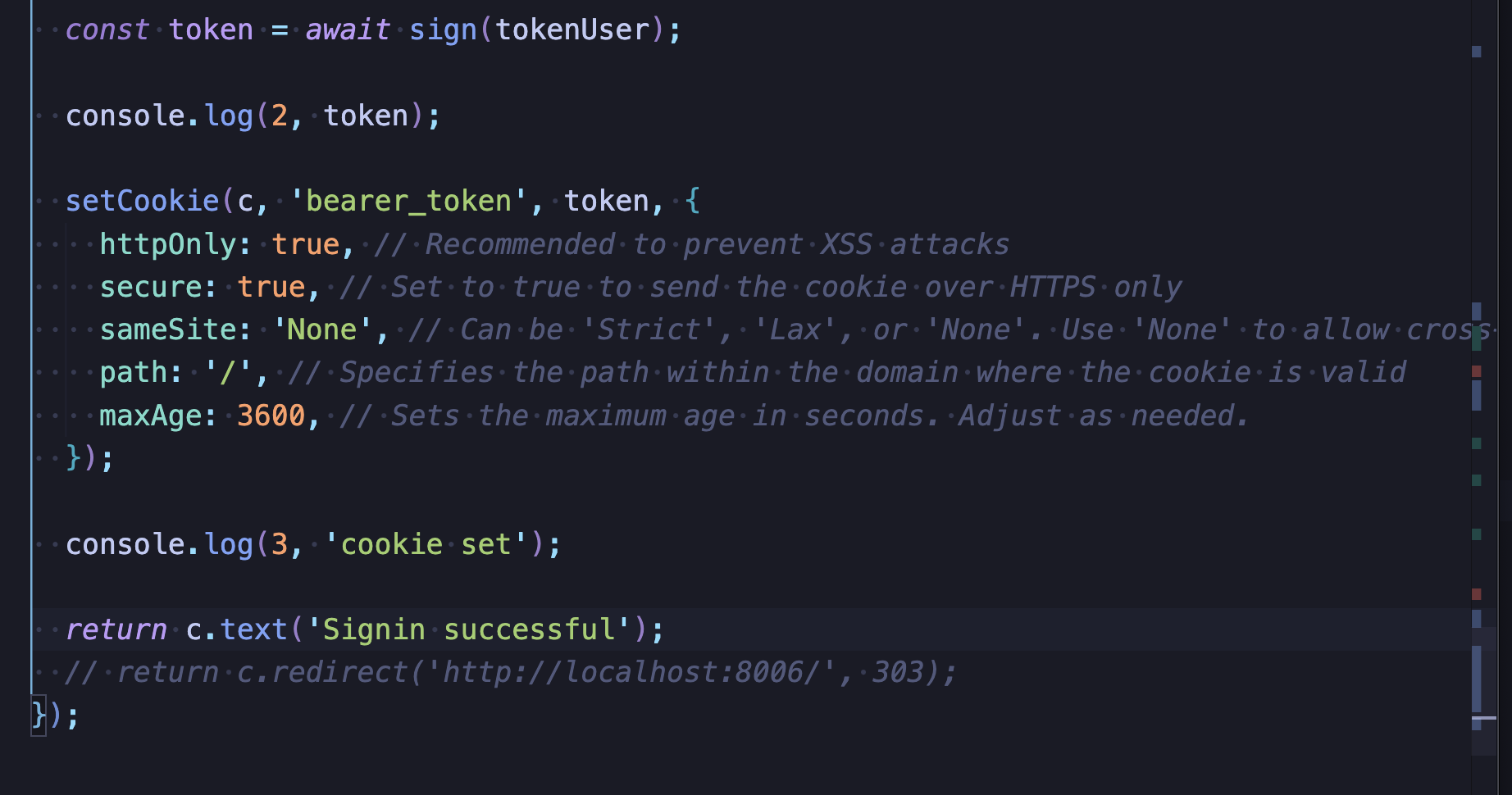Click the return keyword on highlighted line
Image resolution: width=1512 pixels, height=795 pixels.
tap(116, 629)
